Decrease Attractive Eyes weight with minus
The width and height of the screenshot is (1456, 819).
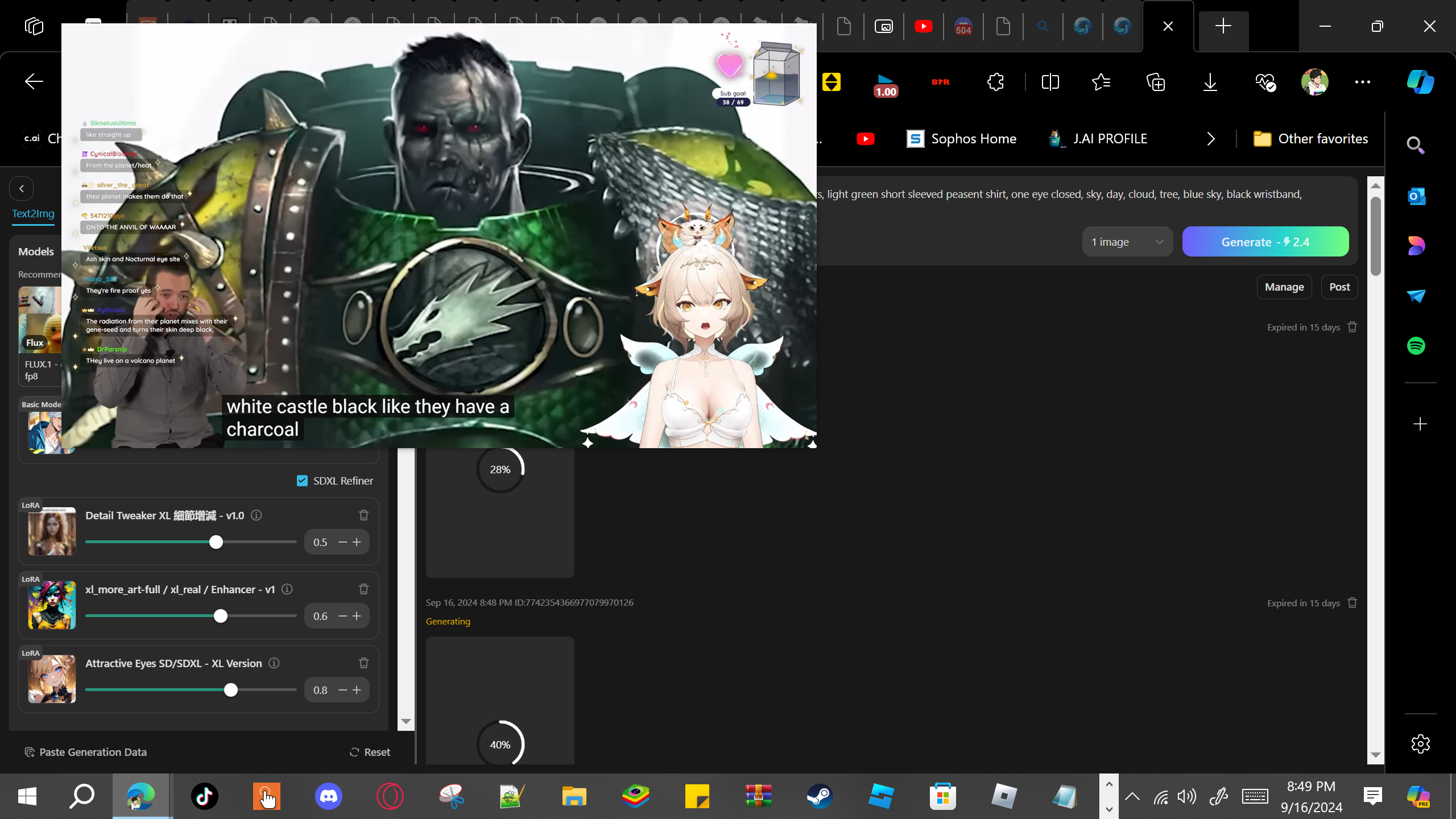pos(342,690)
